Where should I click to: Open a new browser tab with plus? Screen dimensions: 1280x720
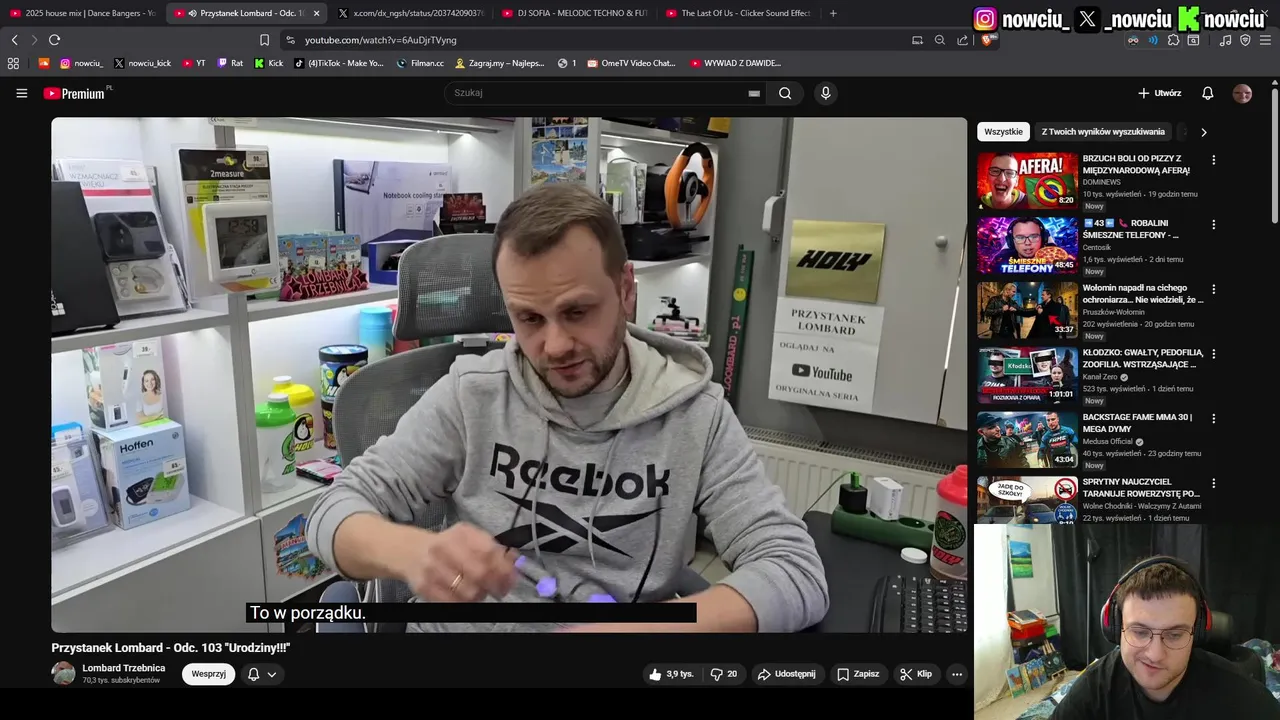(833, 13)
